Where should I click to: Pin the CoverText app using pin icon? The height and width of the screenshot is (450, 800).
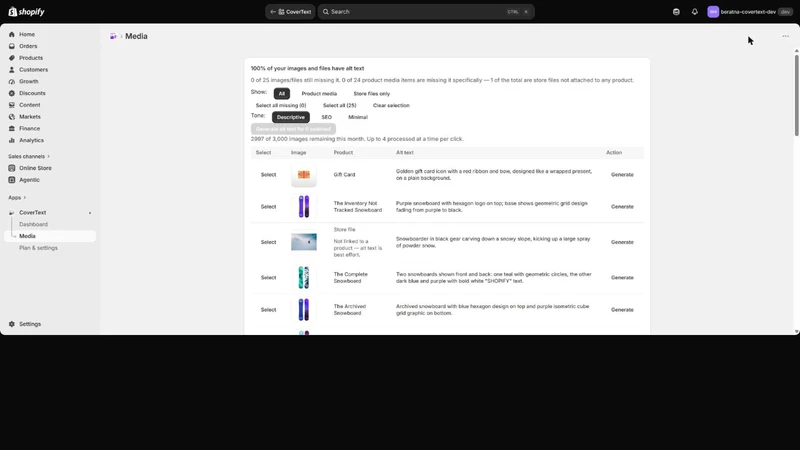point(90,213)
